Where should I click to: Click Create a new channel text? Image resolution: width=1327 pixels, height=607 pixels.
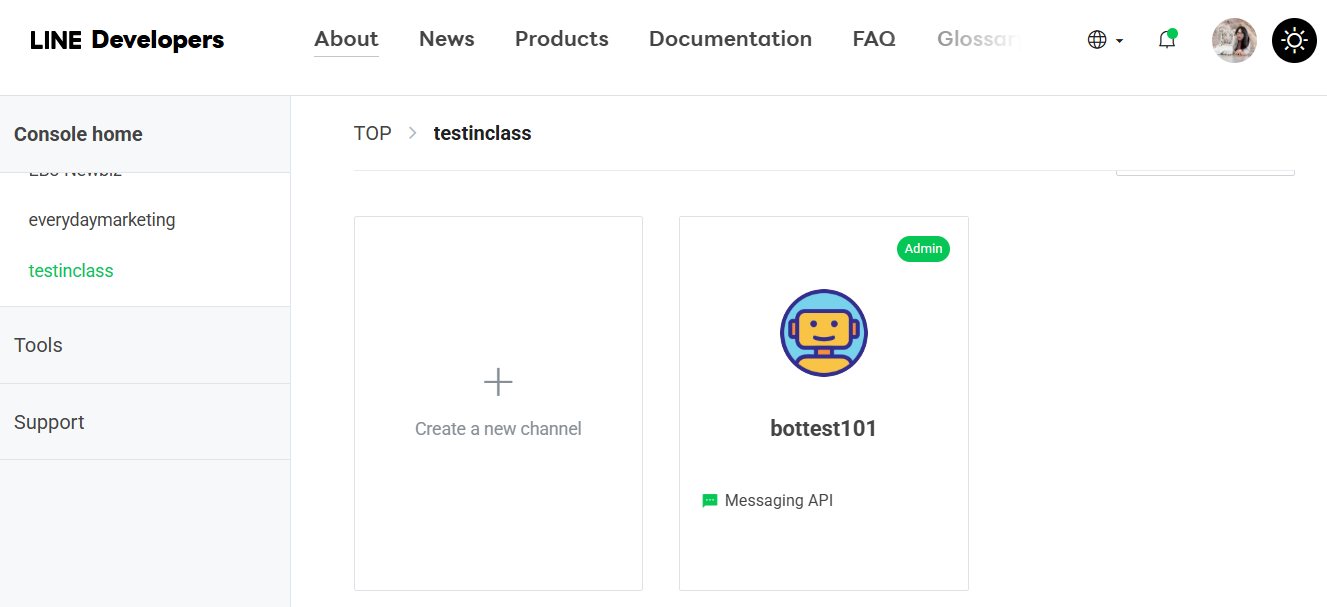point(498,429)
